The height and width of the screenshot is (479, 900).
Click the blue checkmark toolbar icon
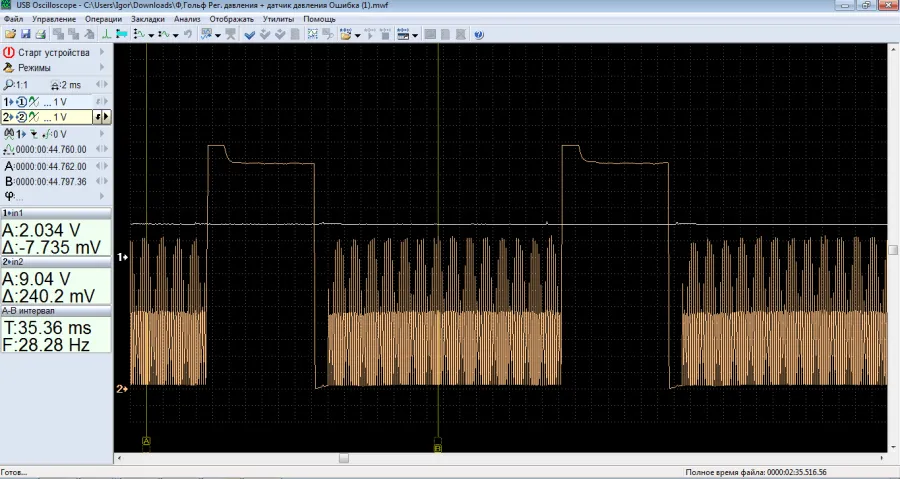249,34
